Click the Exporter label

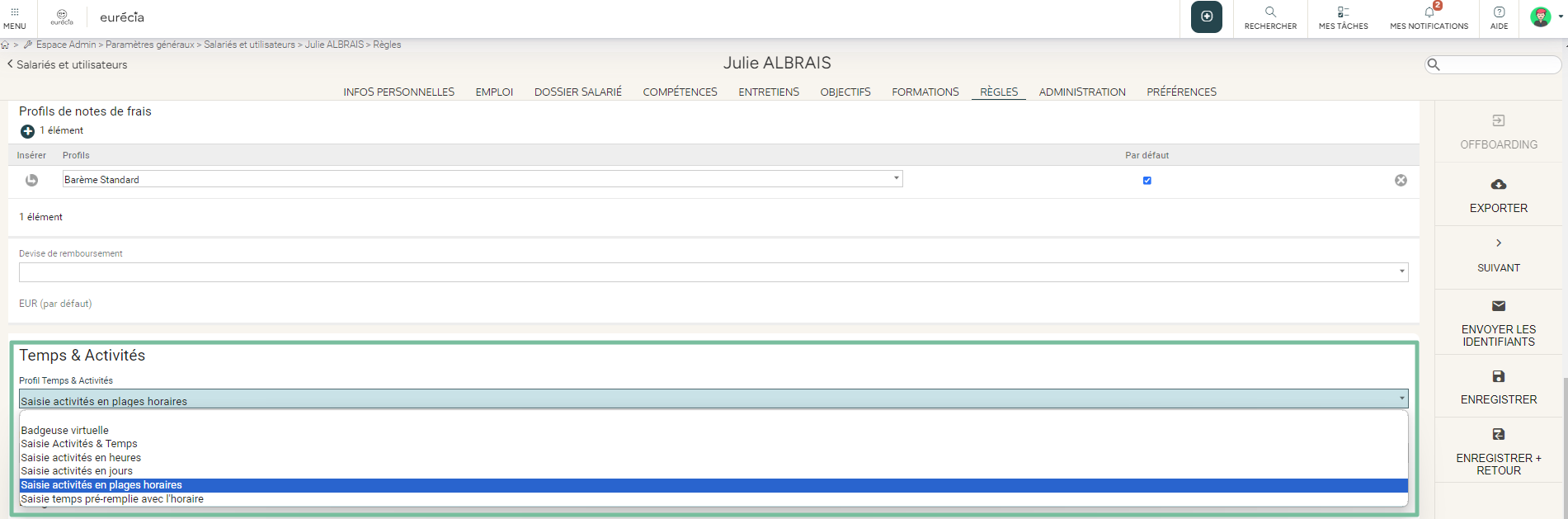click(x=1499, y=208)
